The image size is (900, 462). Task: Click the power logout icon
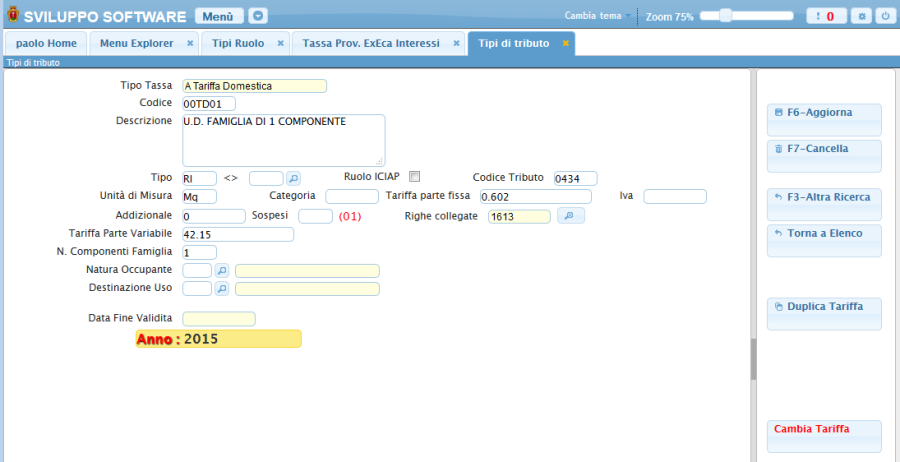[883, 16]
